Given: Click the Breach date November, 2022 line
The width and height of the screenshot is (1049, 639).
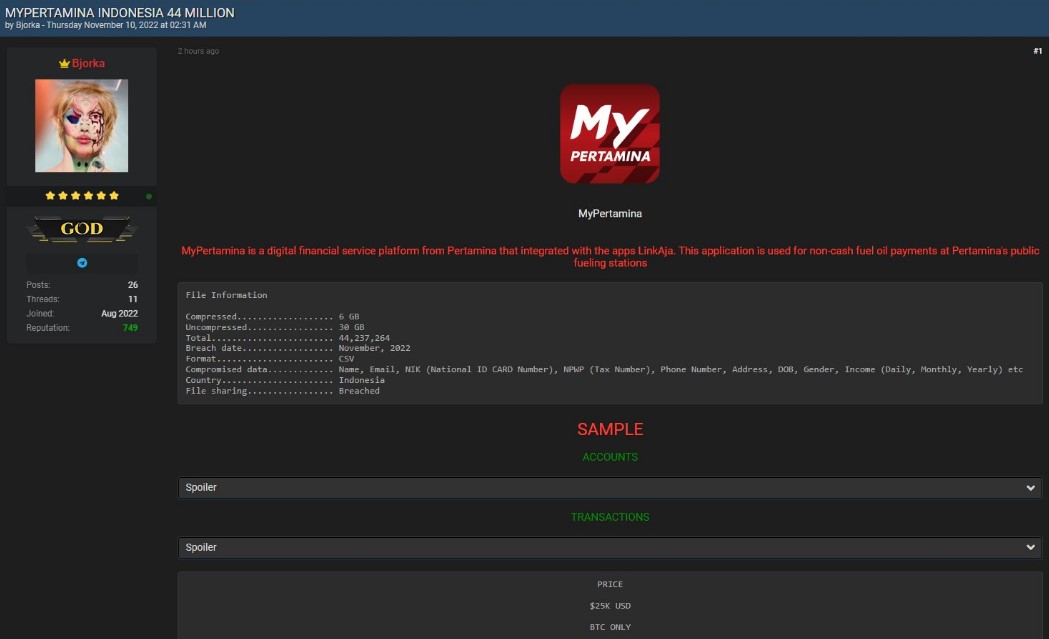Looking at the screenshot, I should tap(298, 348).
